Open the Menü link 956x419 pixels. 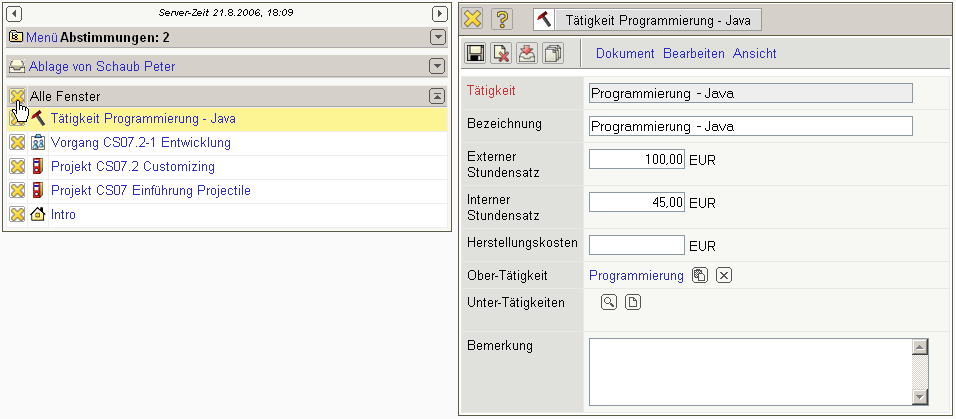42,38
